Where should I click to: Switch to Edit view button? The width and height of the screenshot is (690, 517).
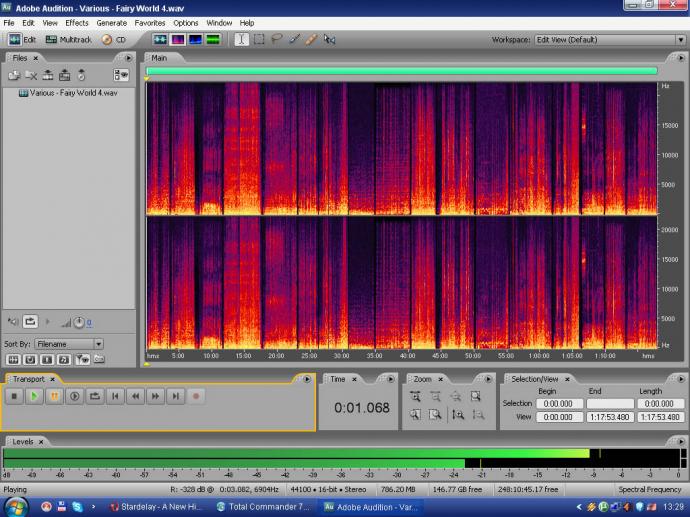tap(22, 40)
